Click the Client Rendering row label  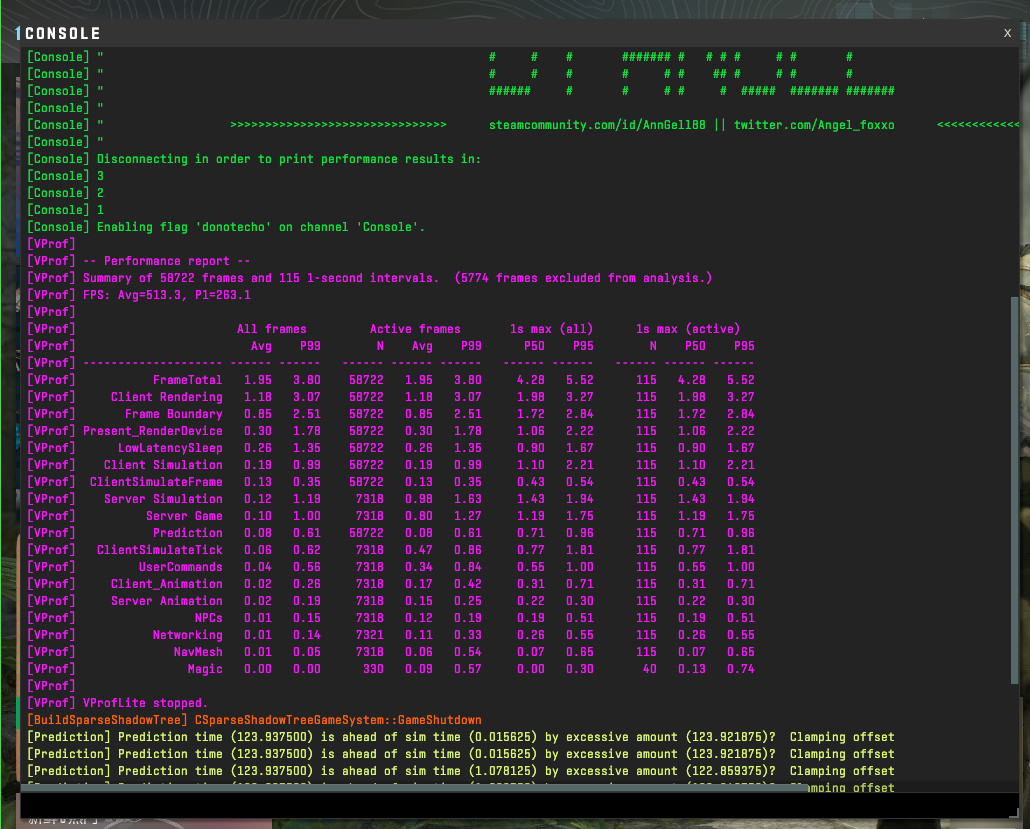pos(166,397)
